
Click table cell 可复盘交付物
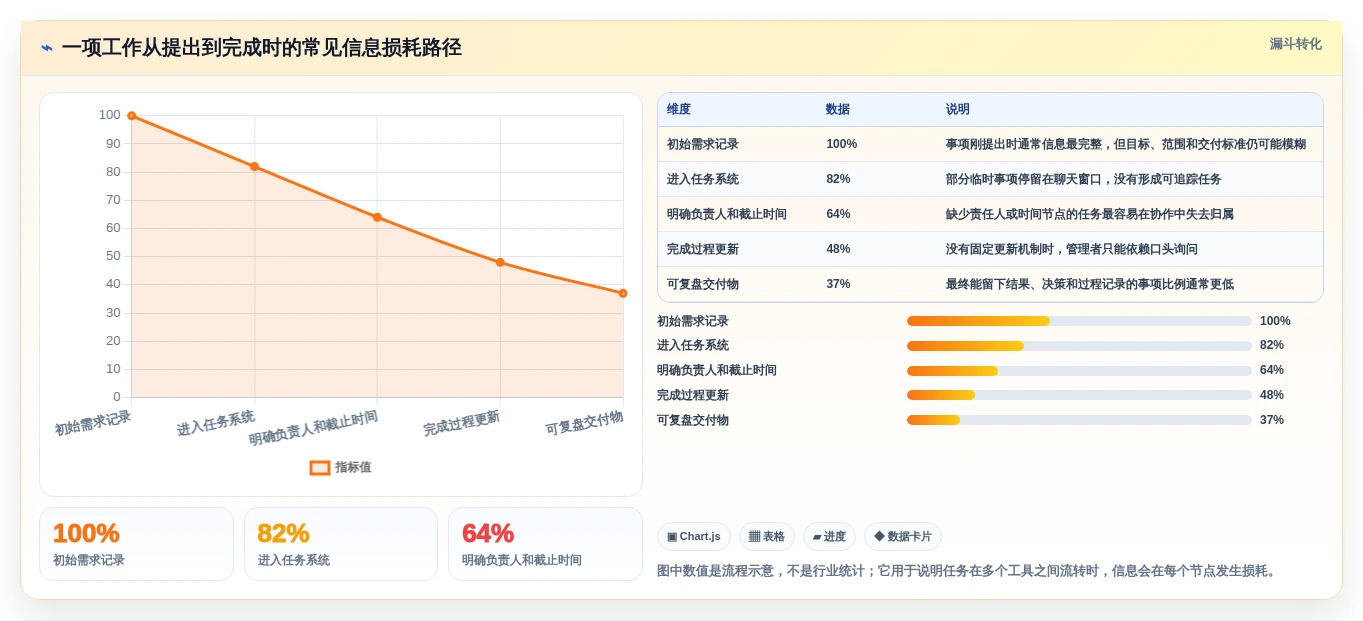click(x=703, y=284)
